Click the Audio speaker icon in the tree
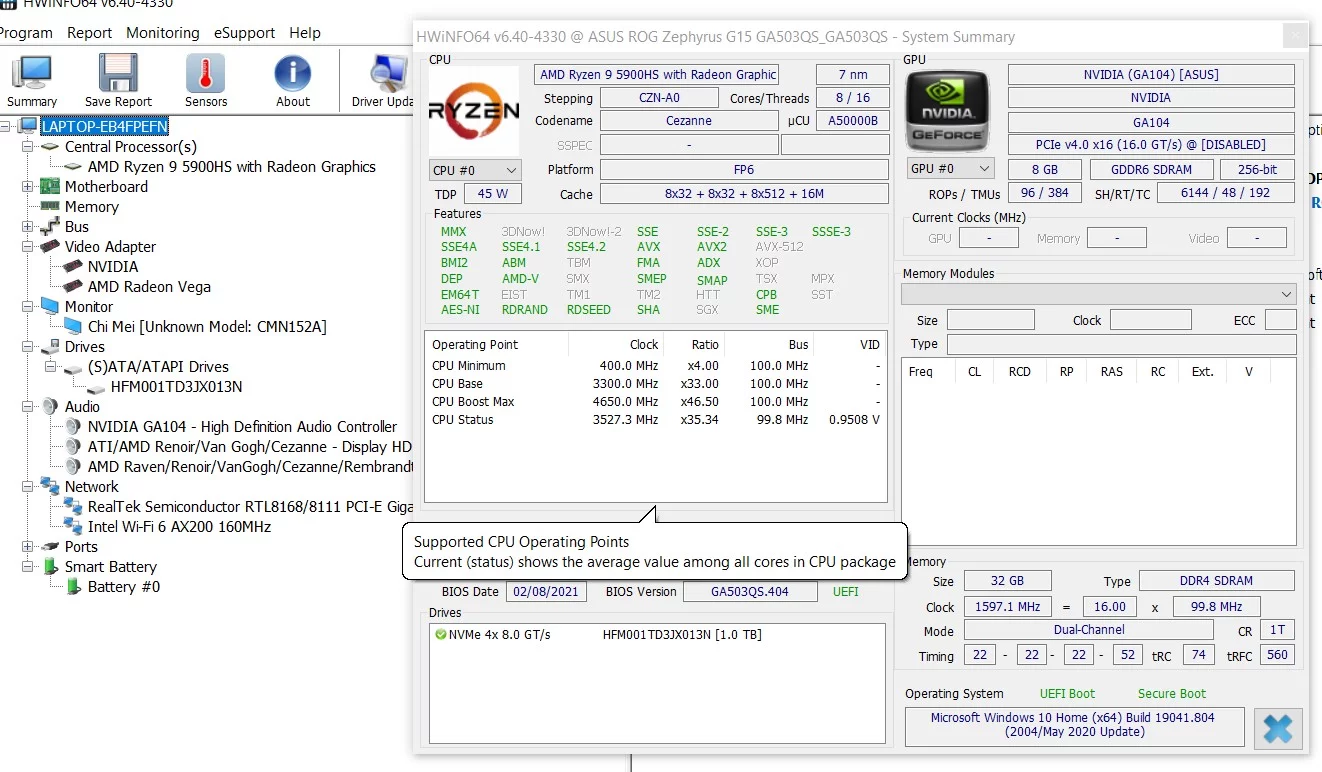The width and height of the screenshot is (1322, 772). pyautogui.click(x=49, y=407)
